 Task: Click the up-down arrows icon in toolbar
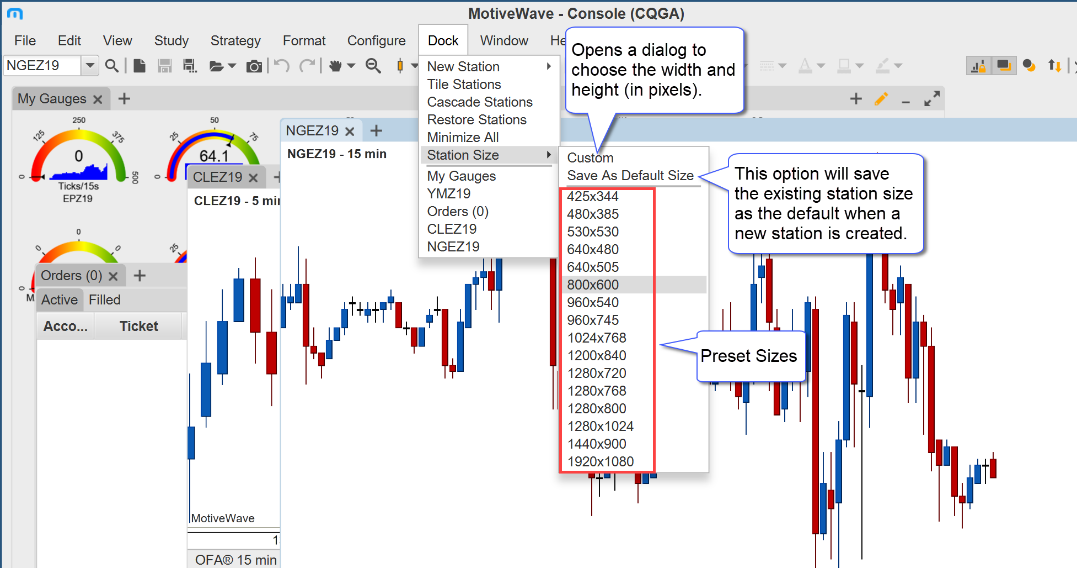tap(1054, 66)
